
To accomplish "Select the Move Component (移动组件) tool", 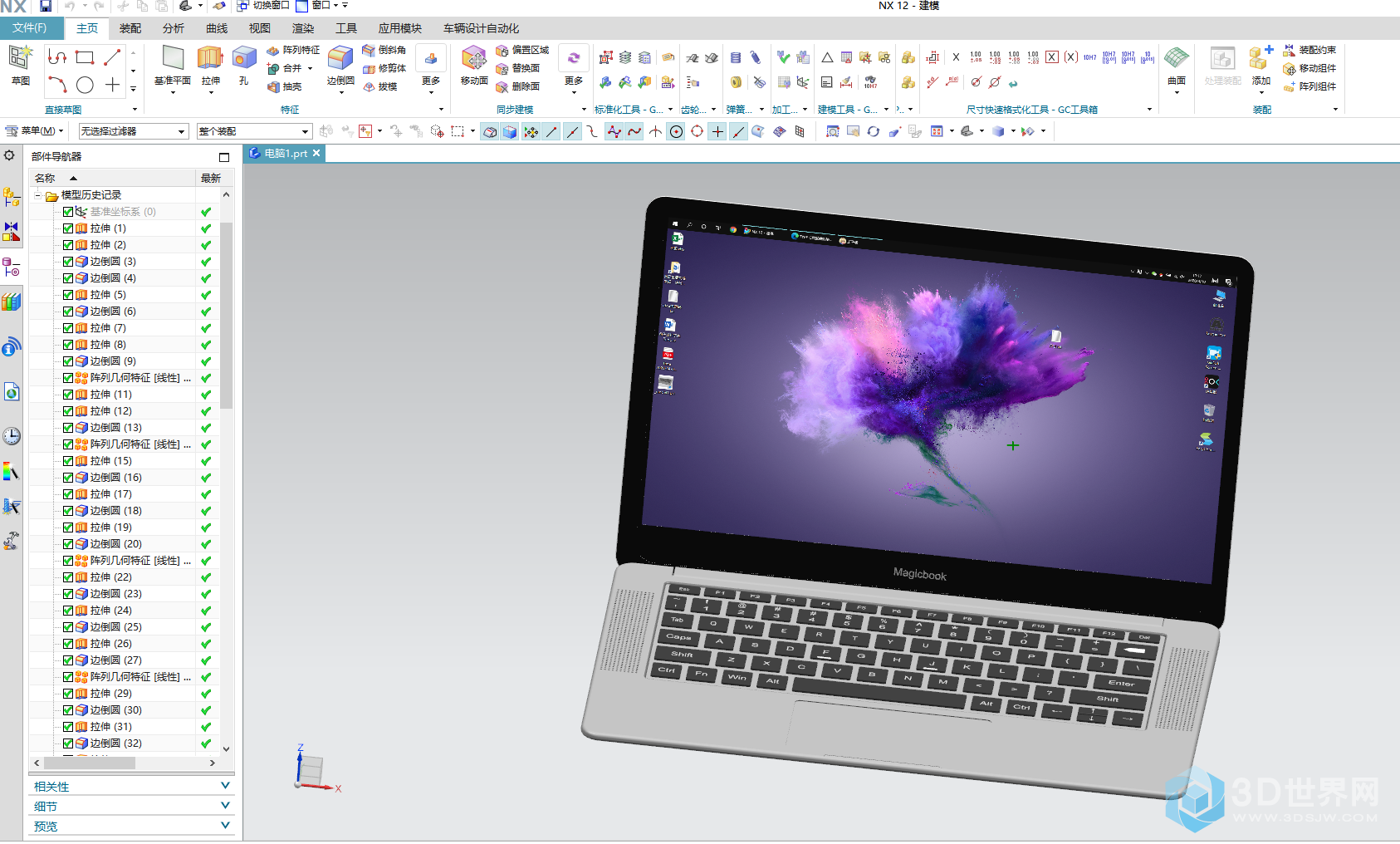I will (x=1309, y=68).
